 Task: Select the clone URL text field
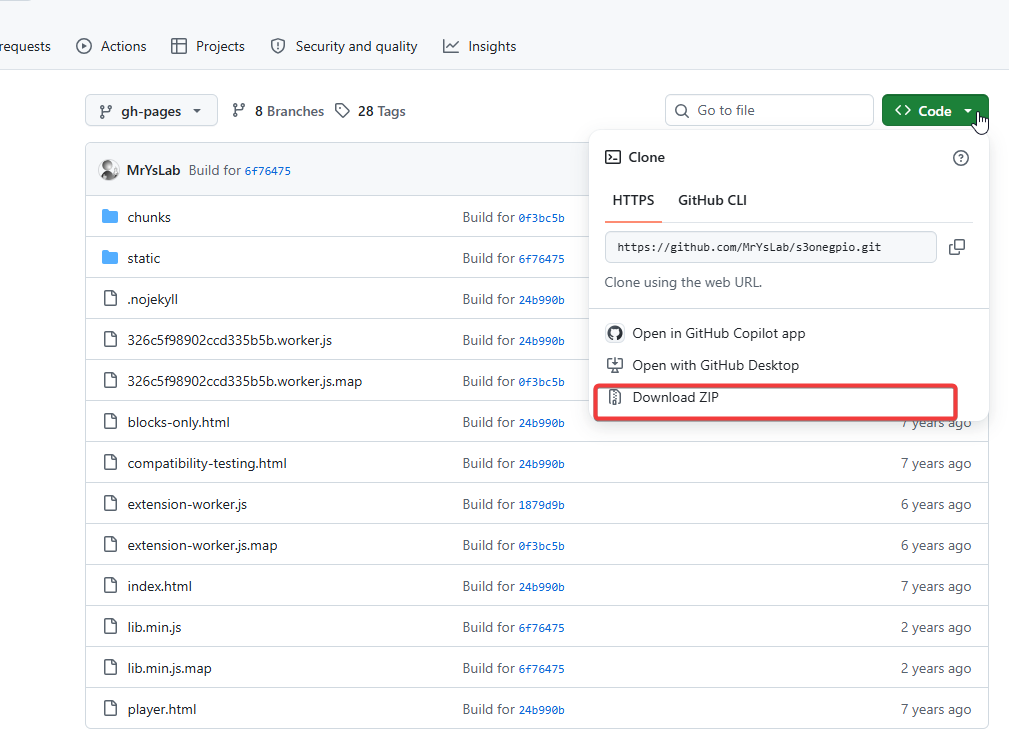coord(770,247)
